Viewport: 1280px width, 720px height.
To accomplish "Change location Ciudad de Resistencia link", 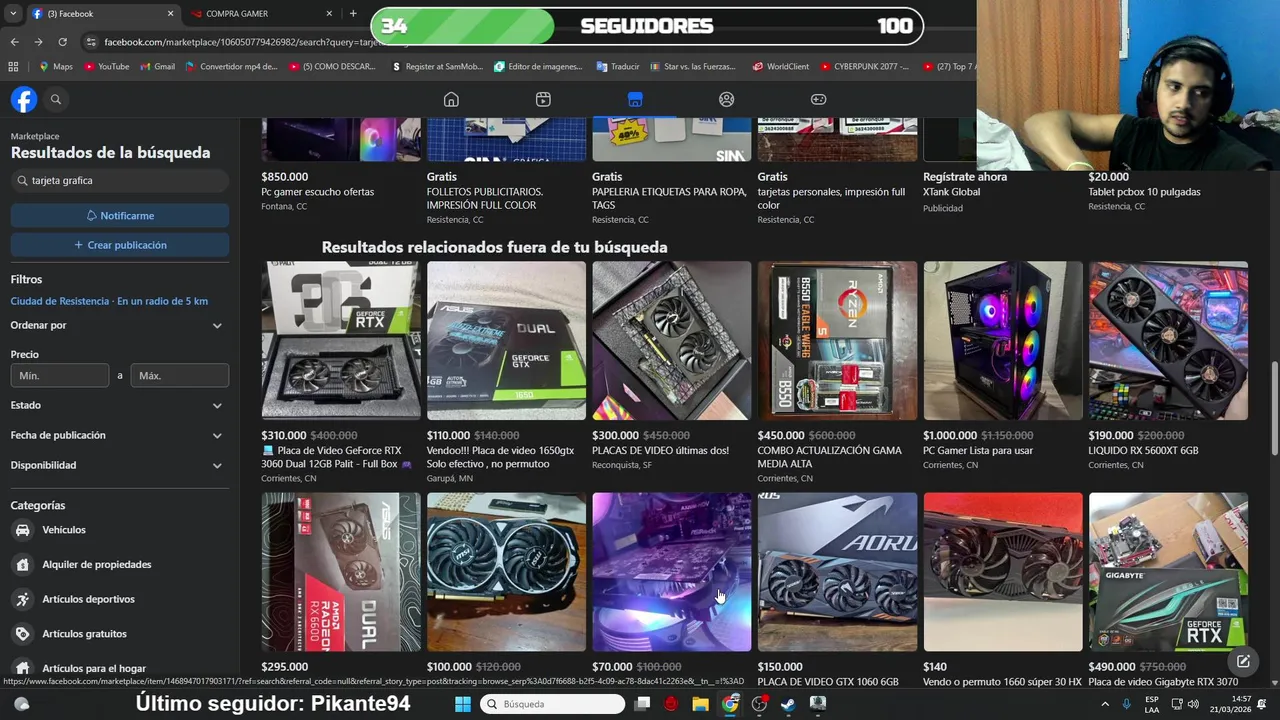I will coord(109,301).
